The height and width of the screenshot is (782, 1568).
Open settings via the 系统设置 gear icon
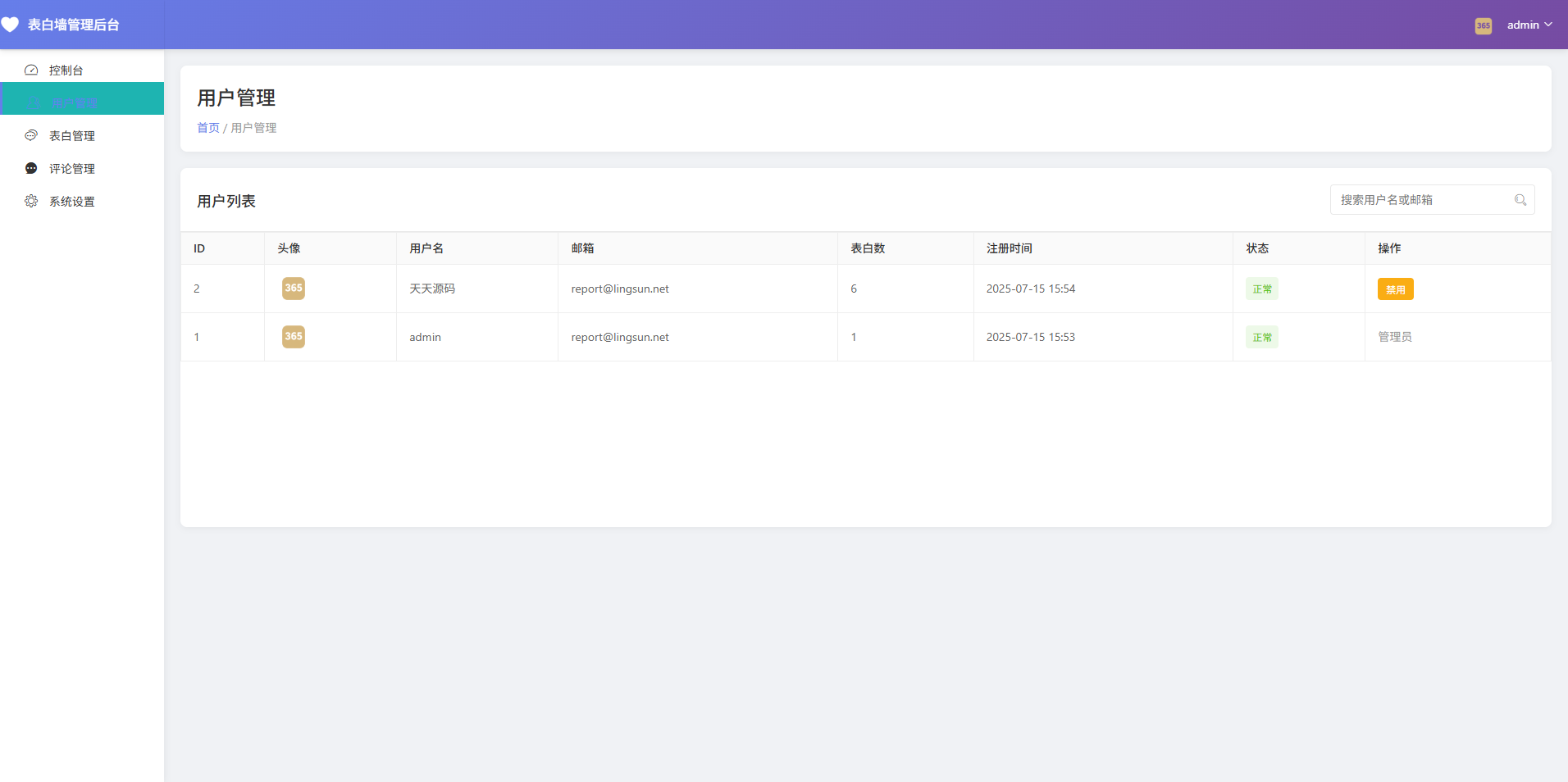pos(31,201)
